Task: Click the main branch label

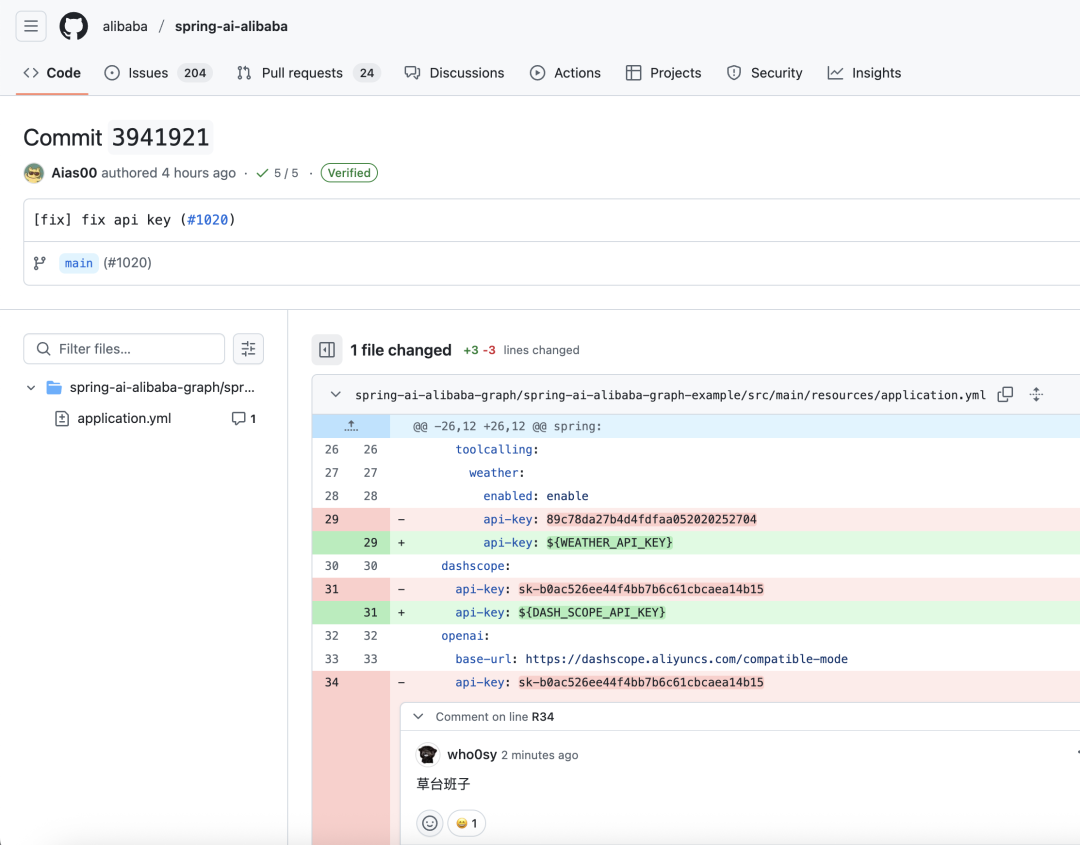Action: coord(79,263)
